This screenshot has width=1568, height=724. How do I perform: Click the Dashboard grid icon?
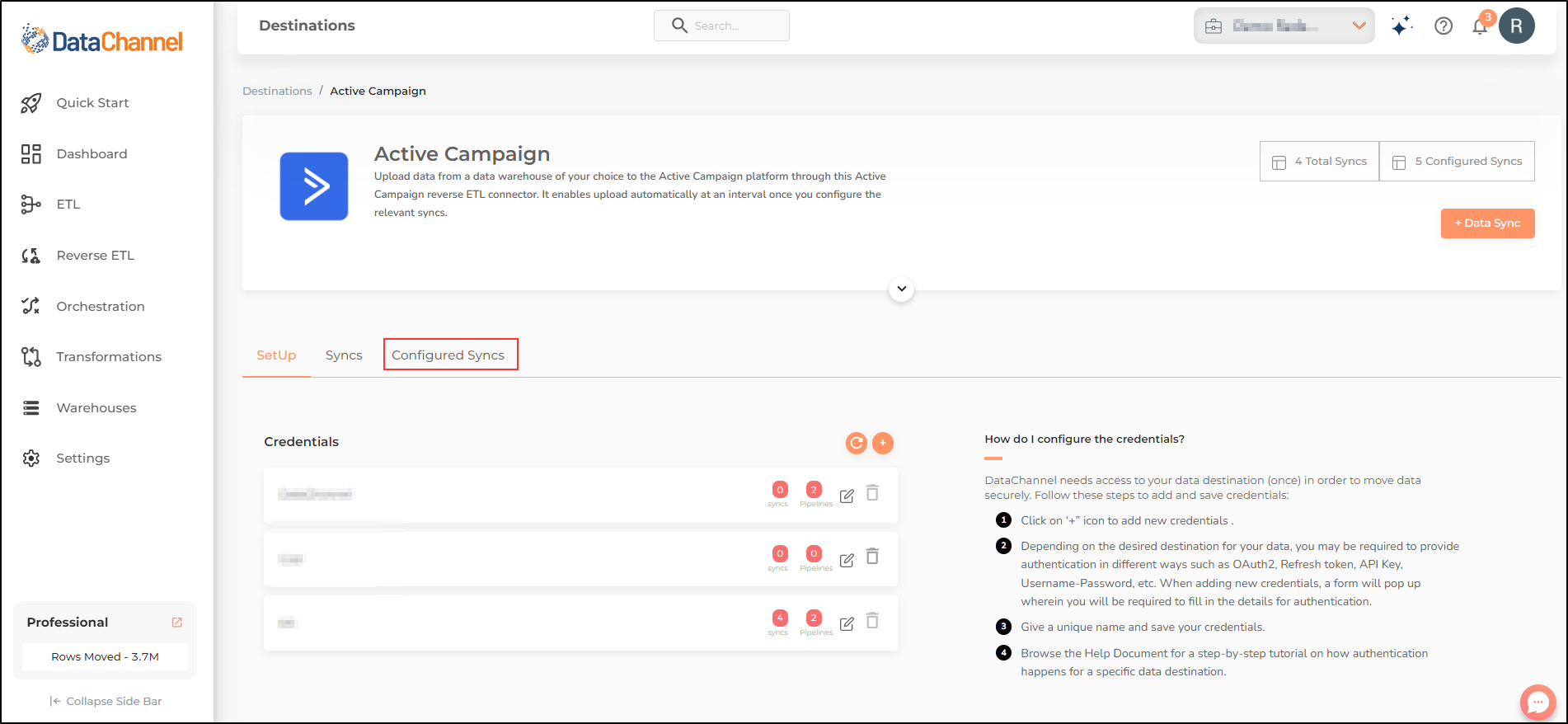(31, 154)
